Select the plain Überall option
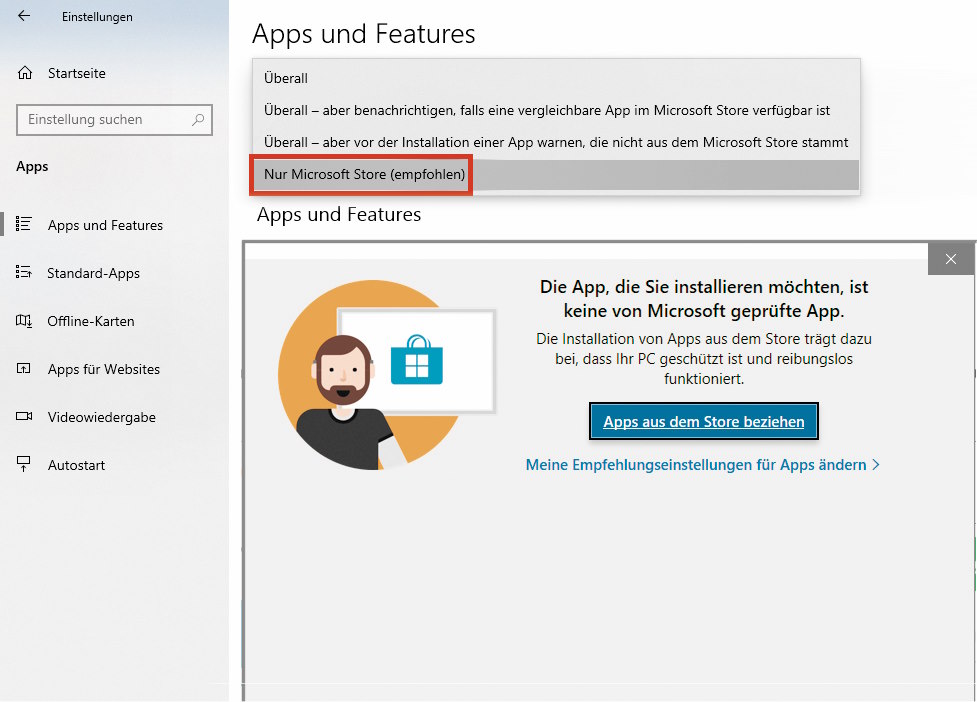This screenshot has width=977, height=702. tap(555, 78)
